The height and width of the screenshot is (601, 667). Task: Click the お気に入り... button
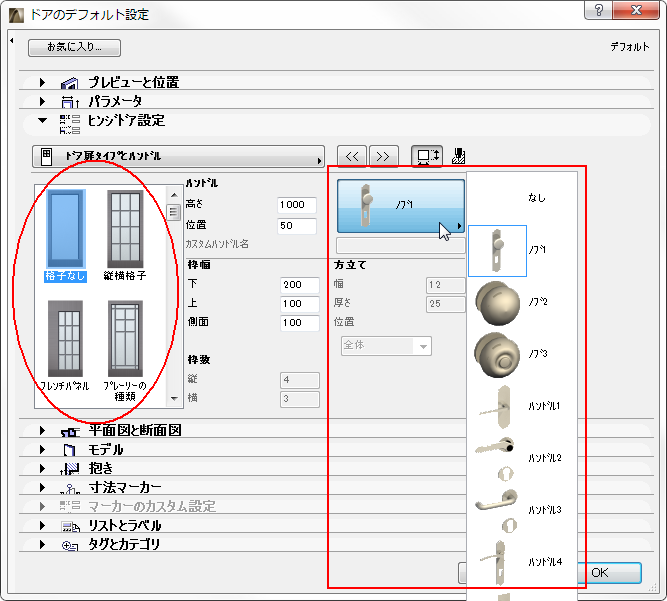pyautogui.click(x=74, y=47)
